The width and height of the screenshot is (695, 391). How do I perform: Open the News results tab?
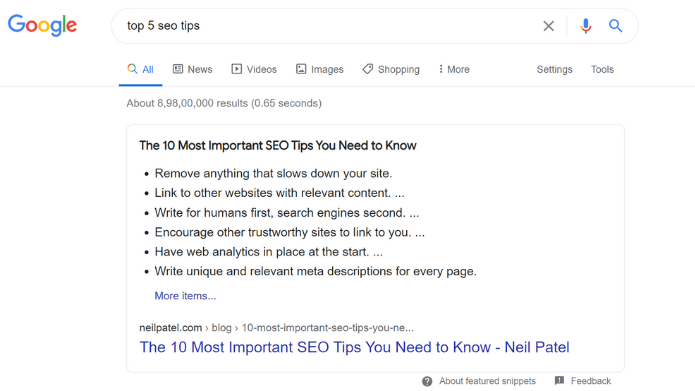tap(192, 69)
